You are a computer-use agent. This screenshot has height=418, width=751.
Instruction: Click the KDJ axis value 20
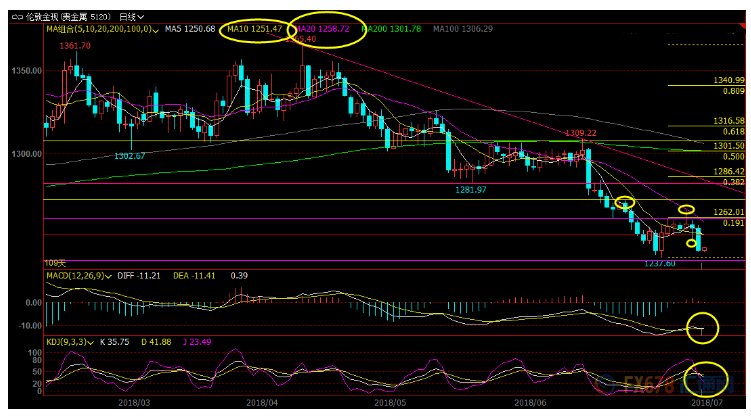(37, 384)
